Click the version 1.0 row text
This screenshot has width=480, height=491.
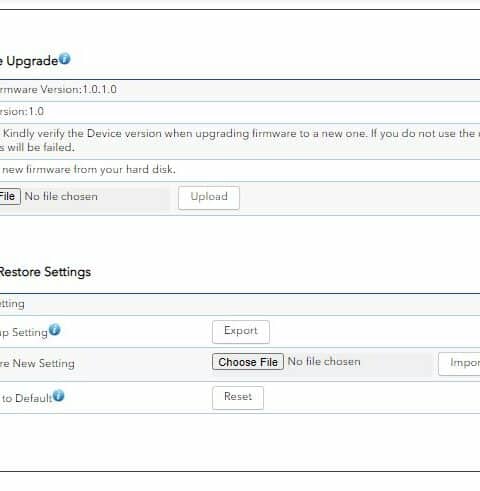coord(22,111)
